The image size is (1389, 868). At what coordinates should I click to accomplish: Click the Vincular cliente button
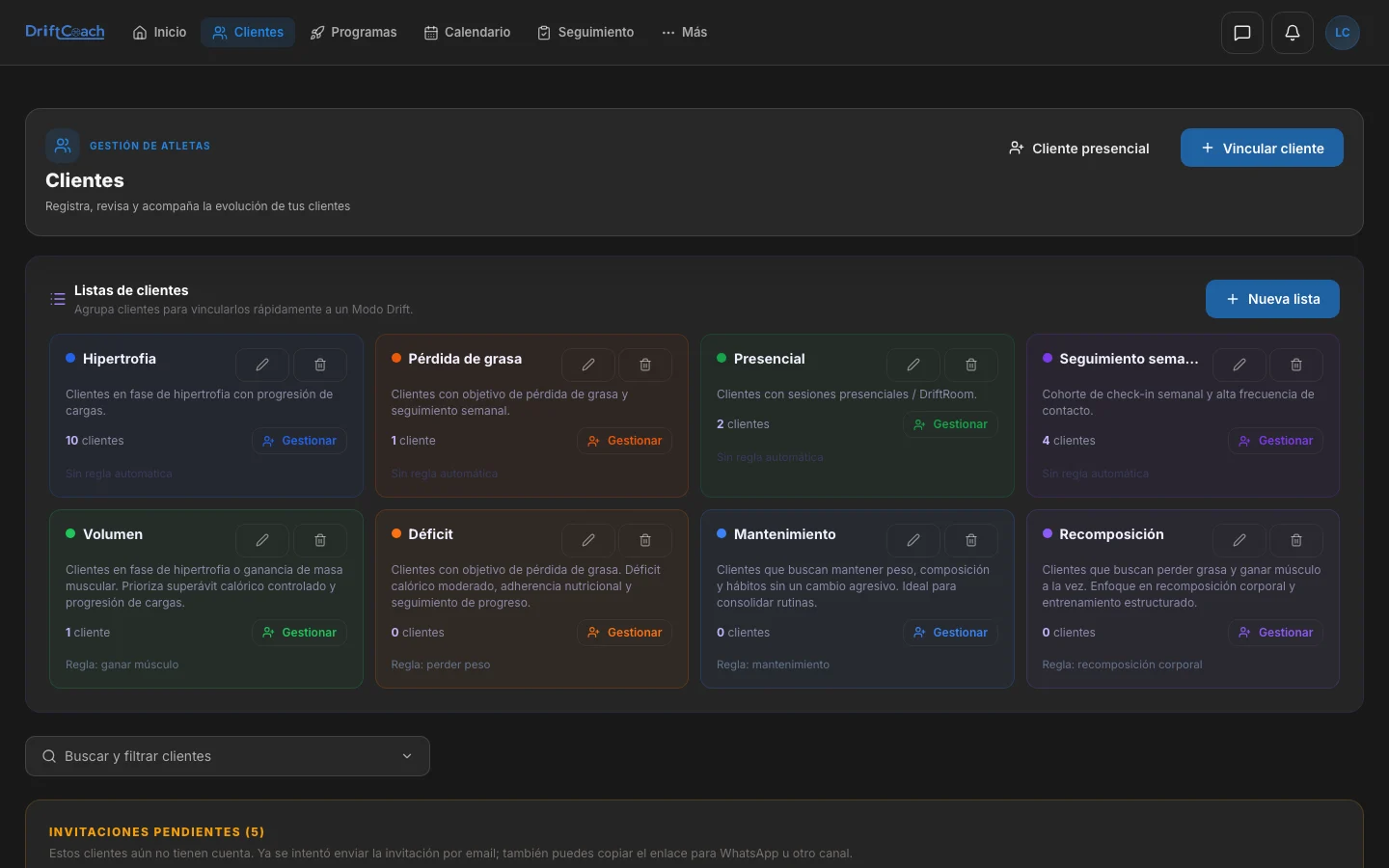click(1262, 148)
